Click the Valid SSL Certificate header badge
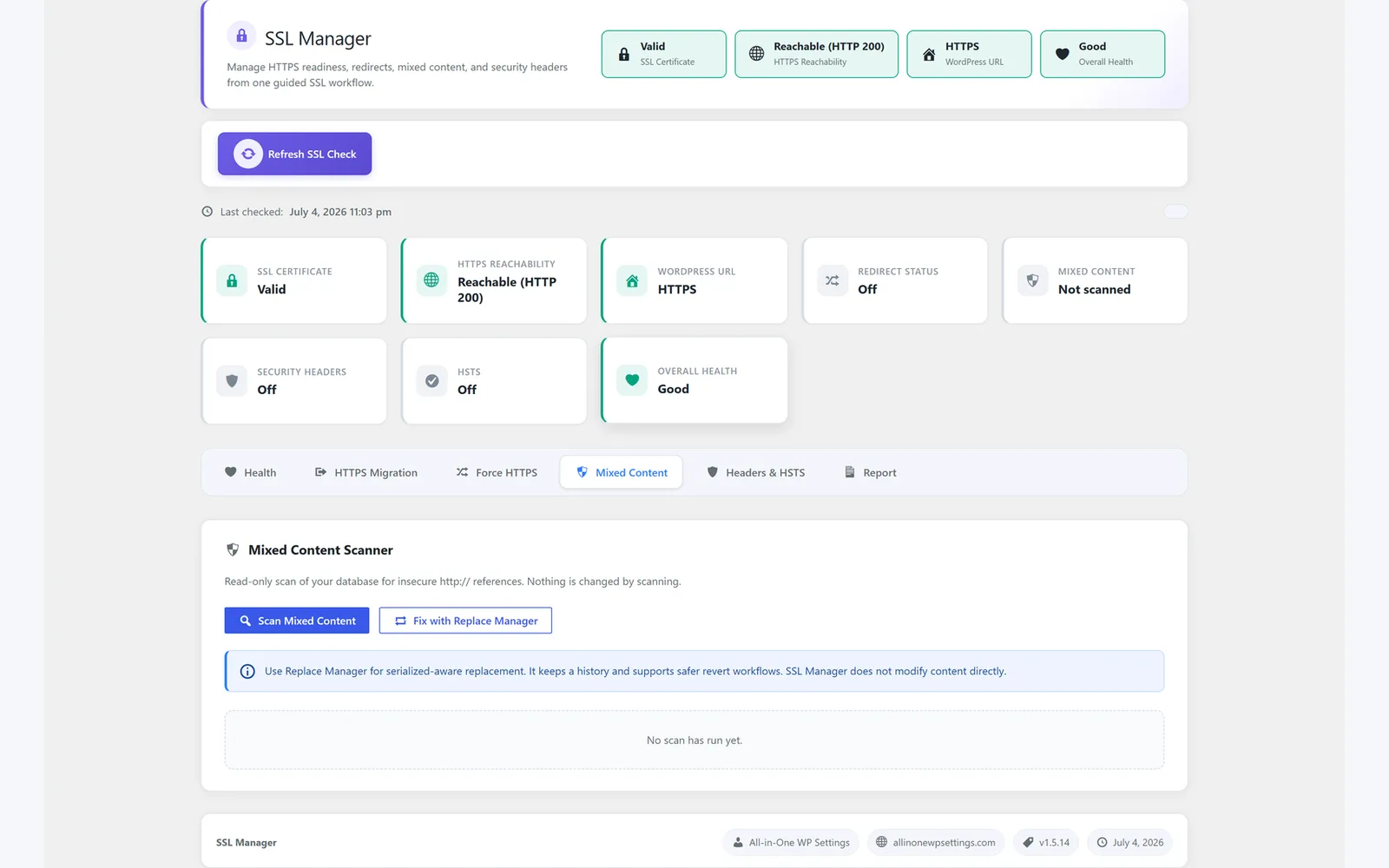This screenshot has width=1389, height=868. [x=664, y=54]
